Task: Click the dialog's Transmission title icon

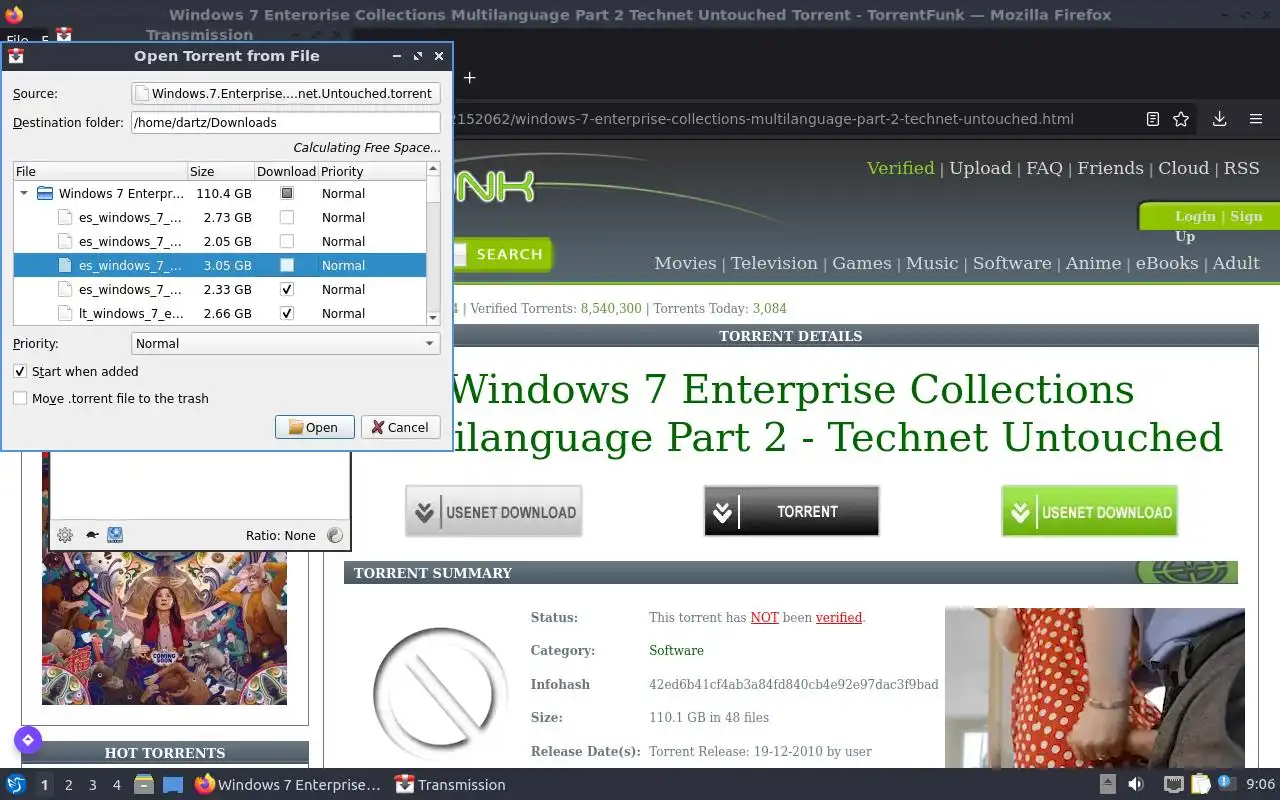Action: (16, 56)
